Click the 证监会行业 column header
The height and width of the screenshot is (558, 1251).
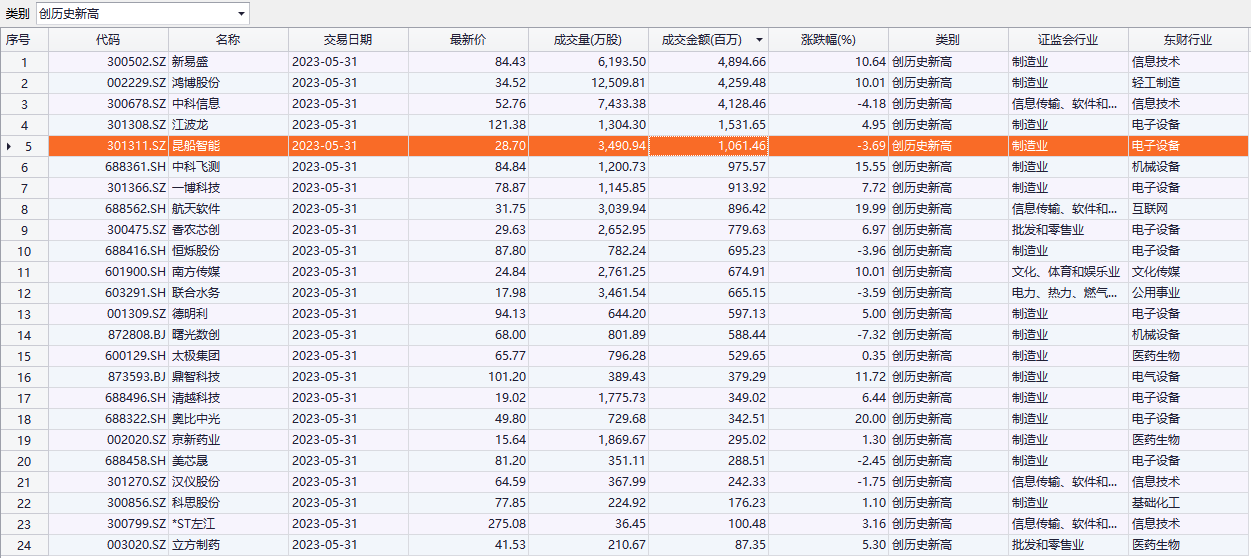point(1068,40)
